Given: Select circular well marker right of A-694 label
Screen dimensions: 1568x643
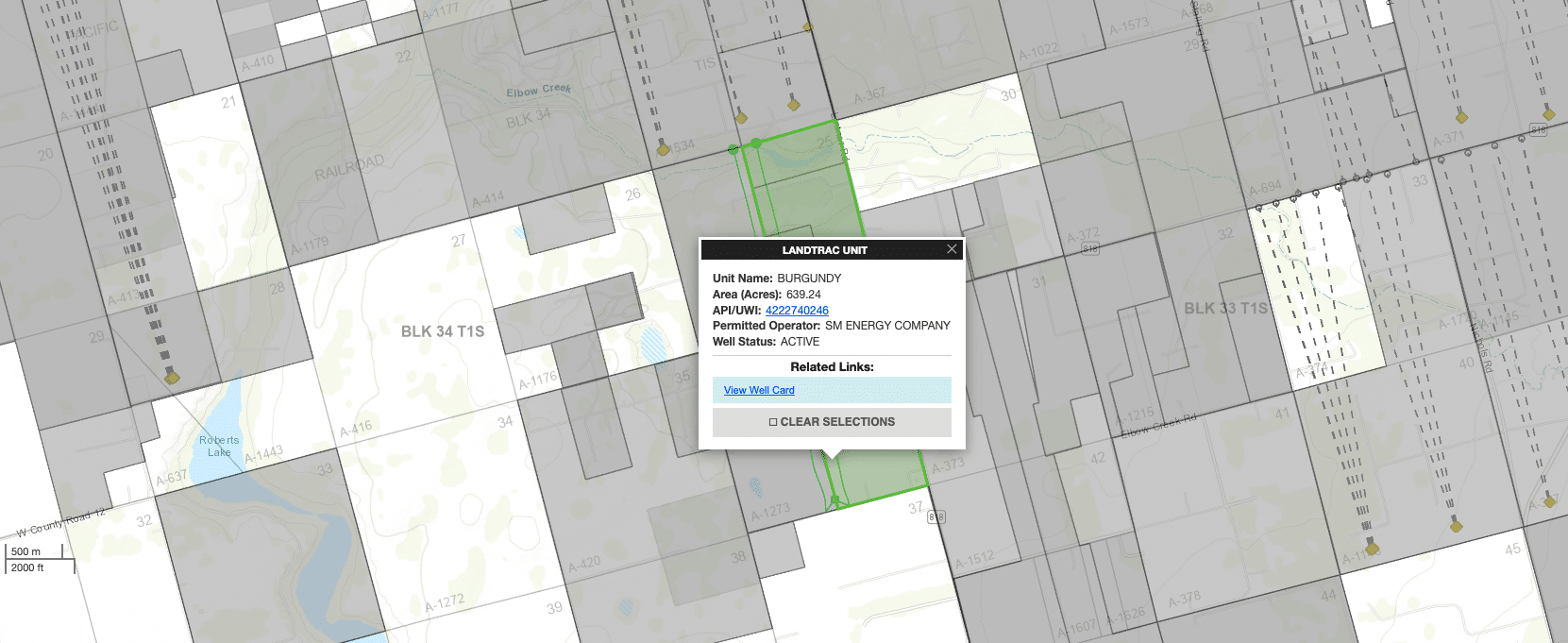Looking at the screenshot, I should tap(1297, 195).
